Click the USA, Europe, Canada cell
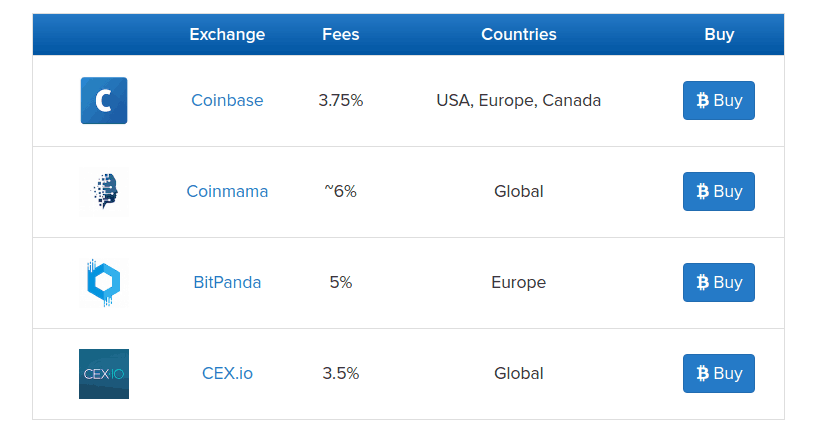840x432 pixels. [519, 100]
